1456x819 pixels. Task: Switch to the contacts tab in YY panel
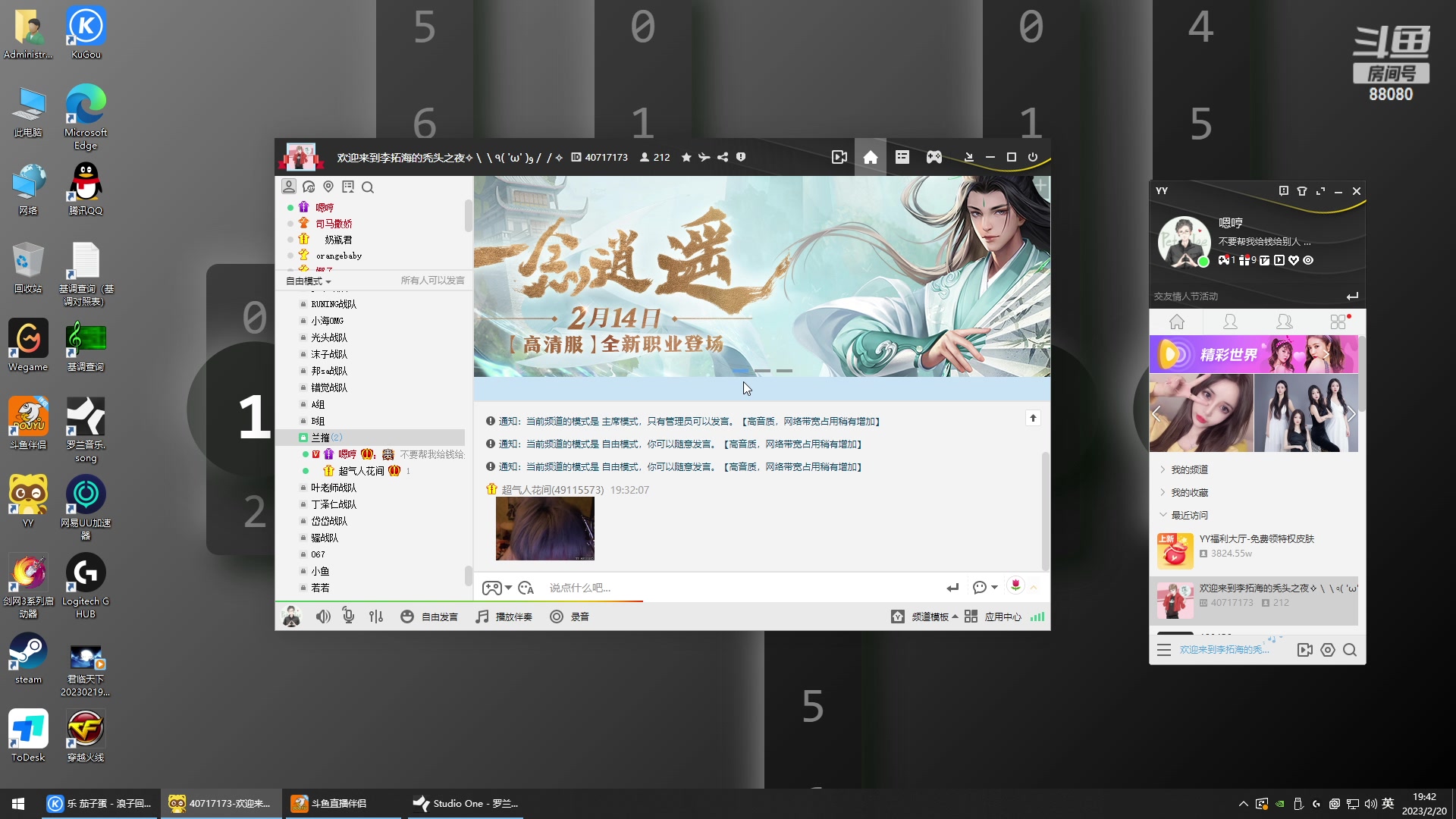point(1230,322)
